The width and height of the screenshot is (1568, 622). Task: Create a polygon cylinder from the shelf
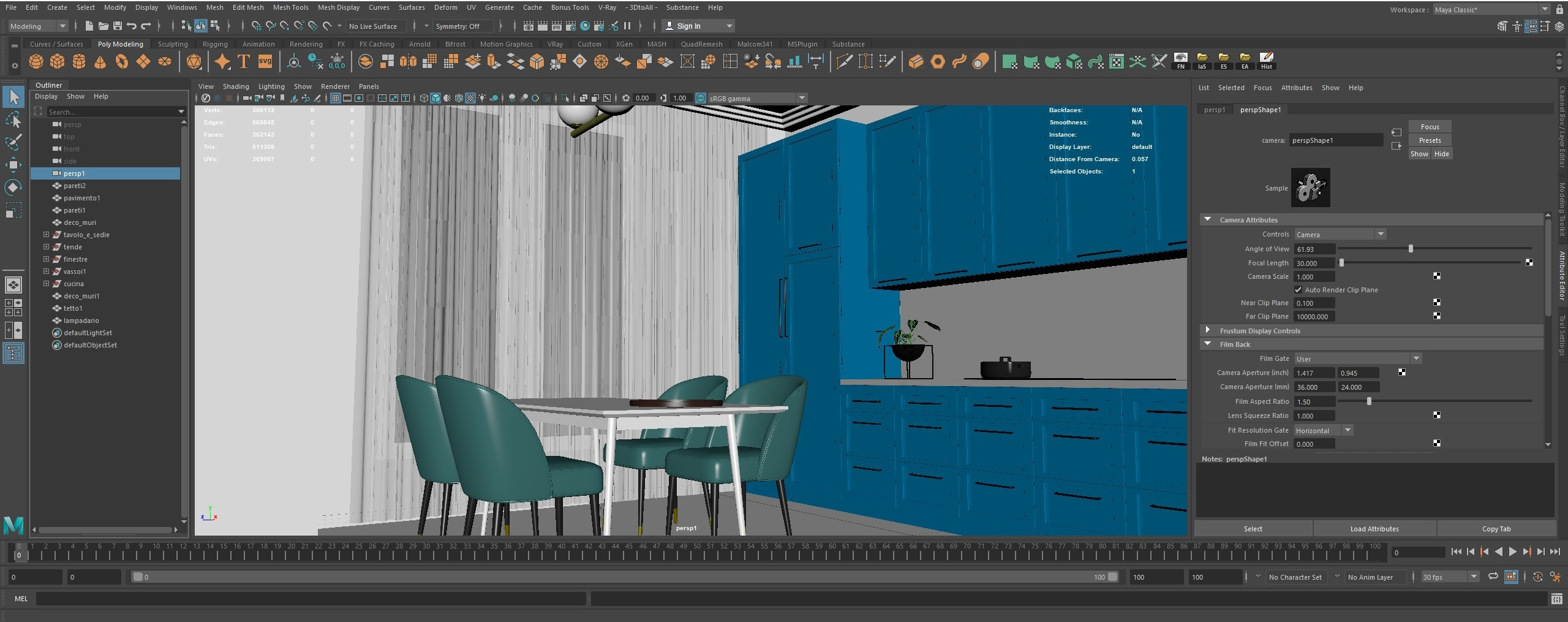pos(79,61)
